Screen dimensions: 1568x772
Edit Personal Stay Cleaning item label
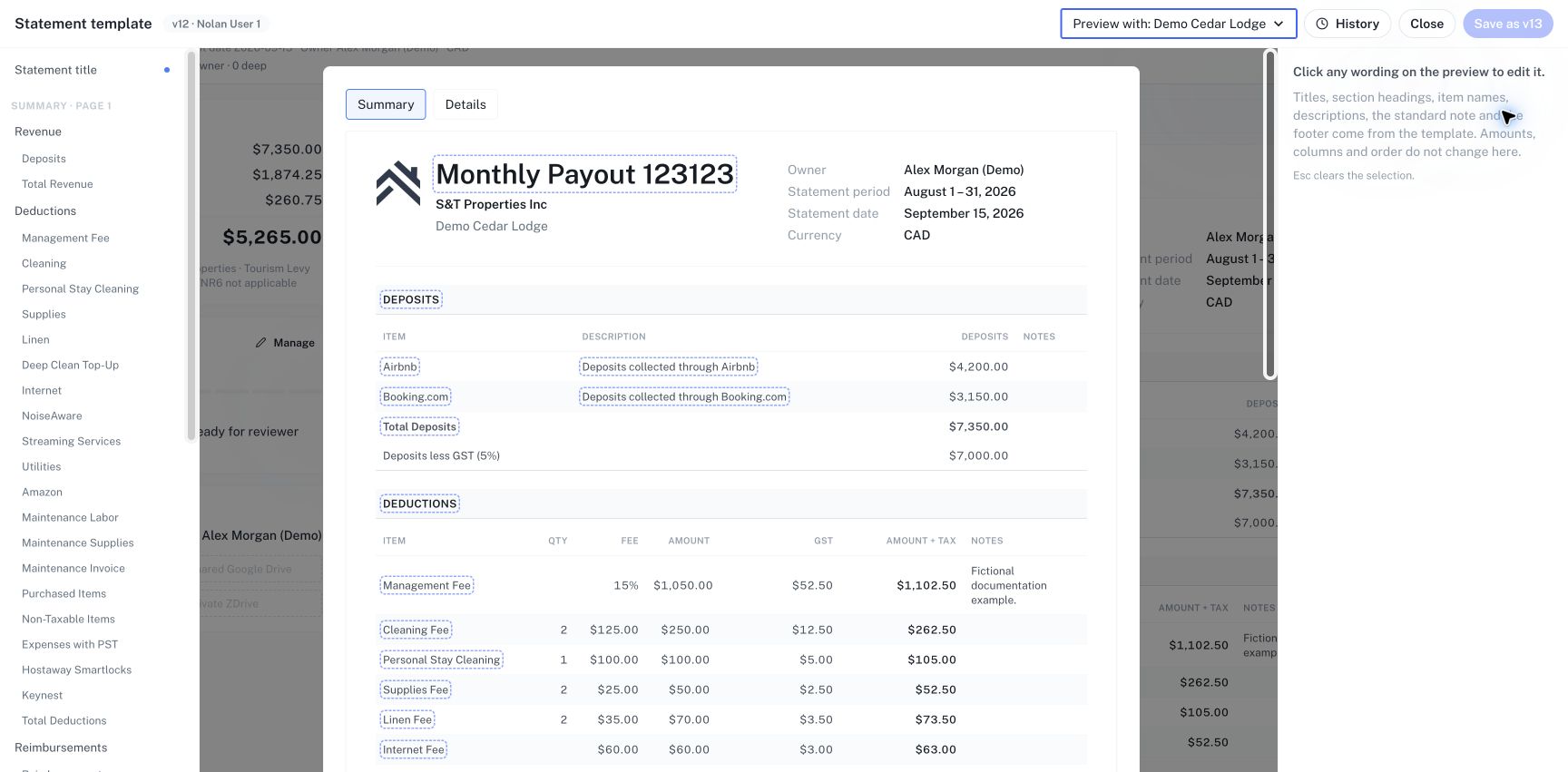click(441, 660)
